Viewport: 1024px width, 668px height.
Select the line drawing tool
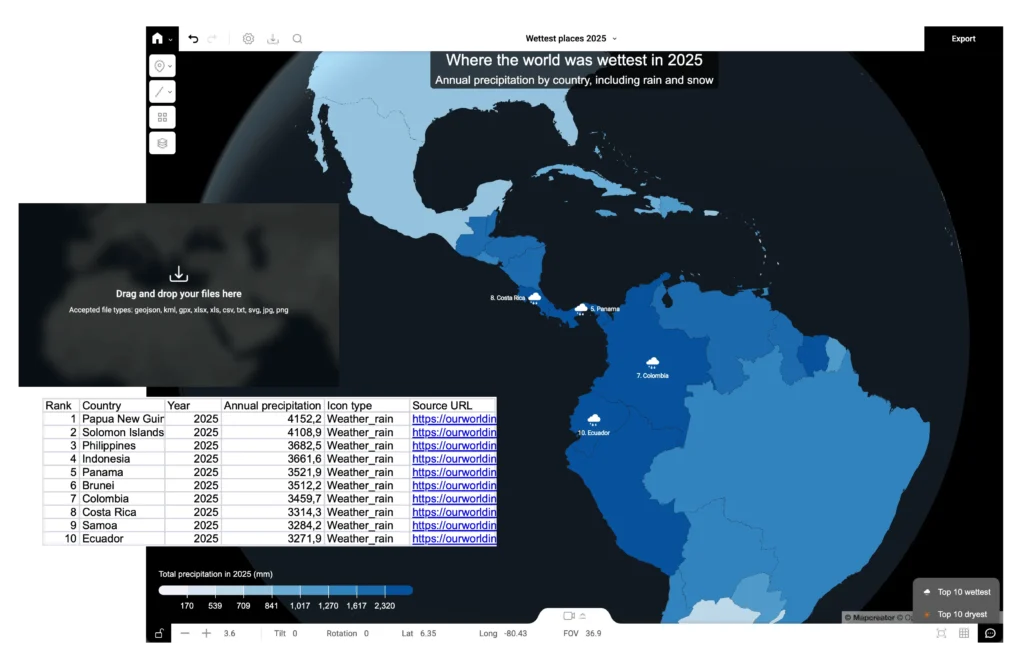click(x=159, y=91)
